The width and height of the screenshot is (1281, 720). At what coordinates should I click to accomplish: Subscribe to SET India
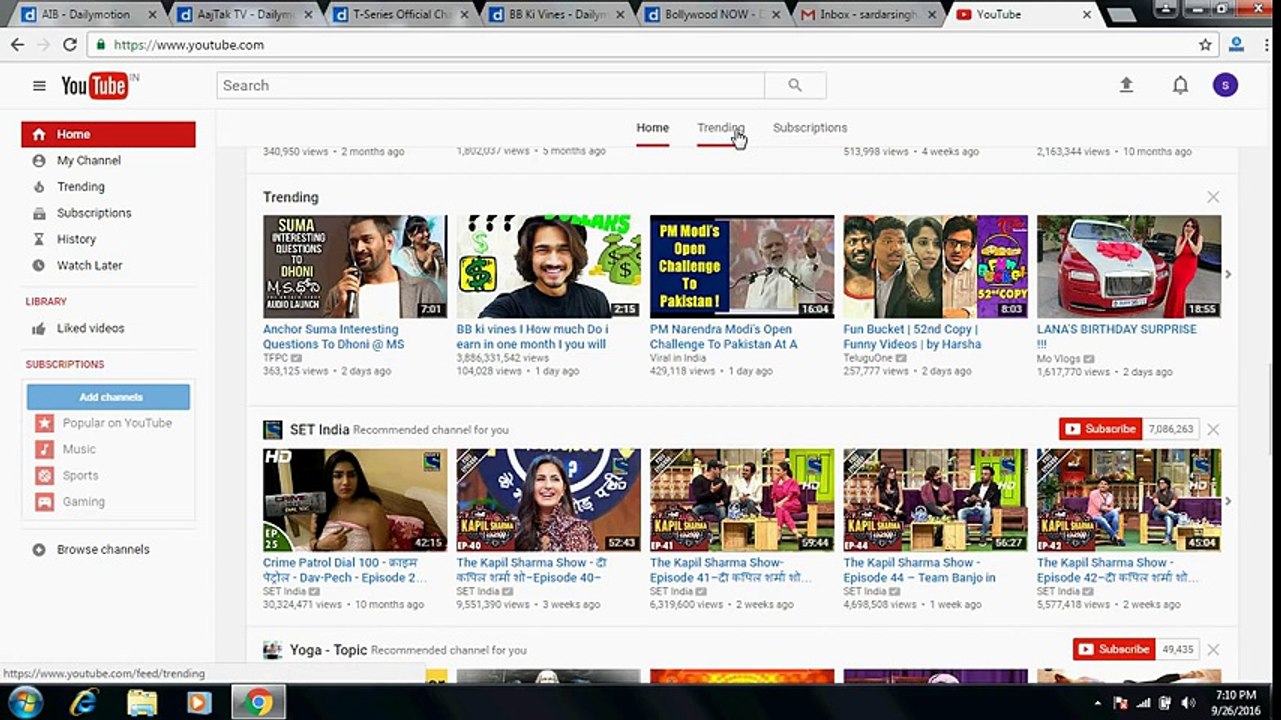1100,429
